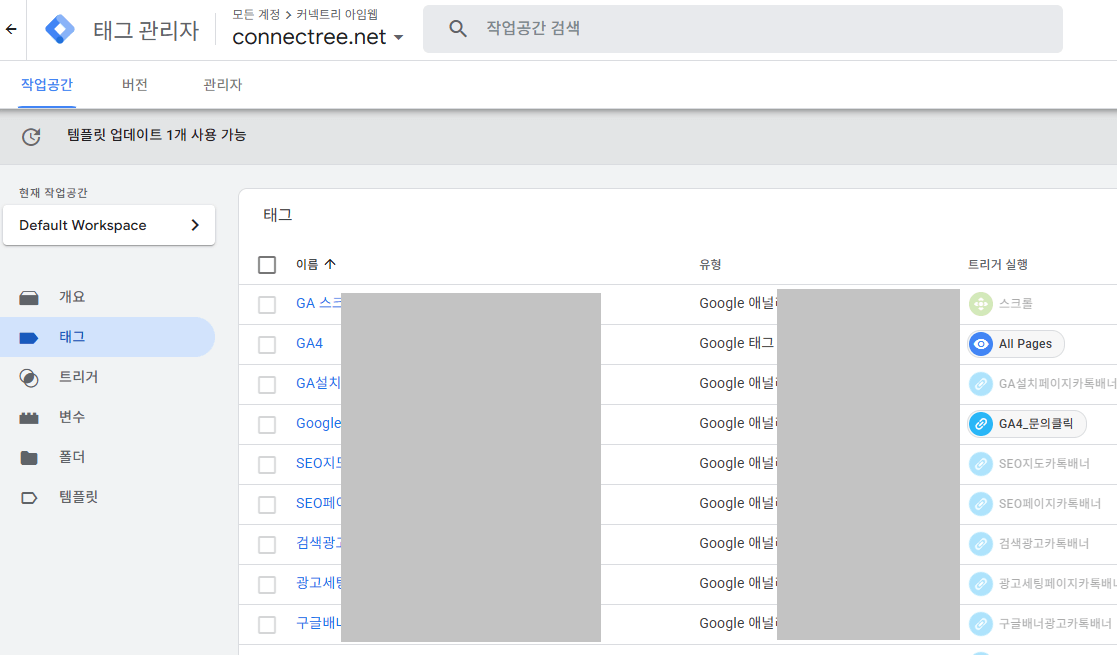This screenshot has width=1117, height=655.
Task: Toggle the select-all tags checkbox
Action: 266,264
